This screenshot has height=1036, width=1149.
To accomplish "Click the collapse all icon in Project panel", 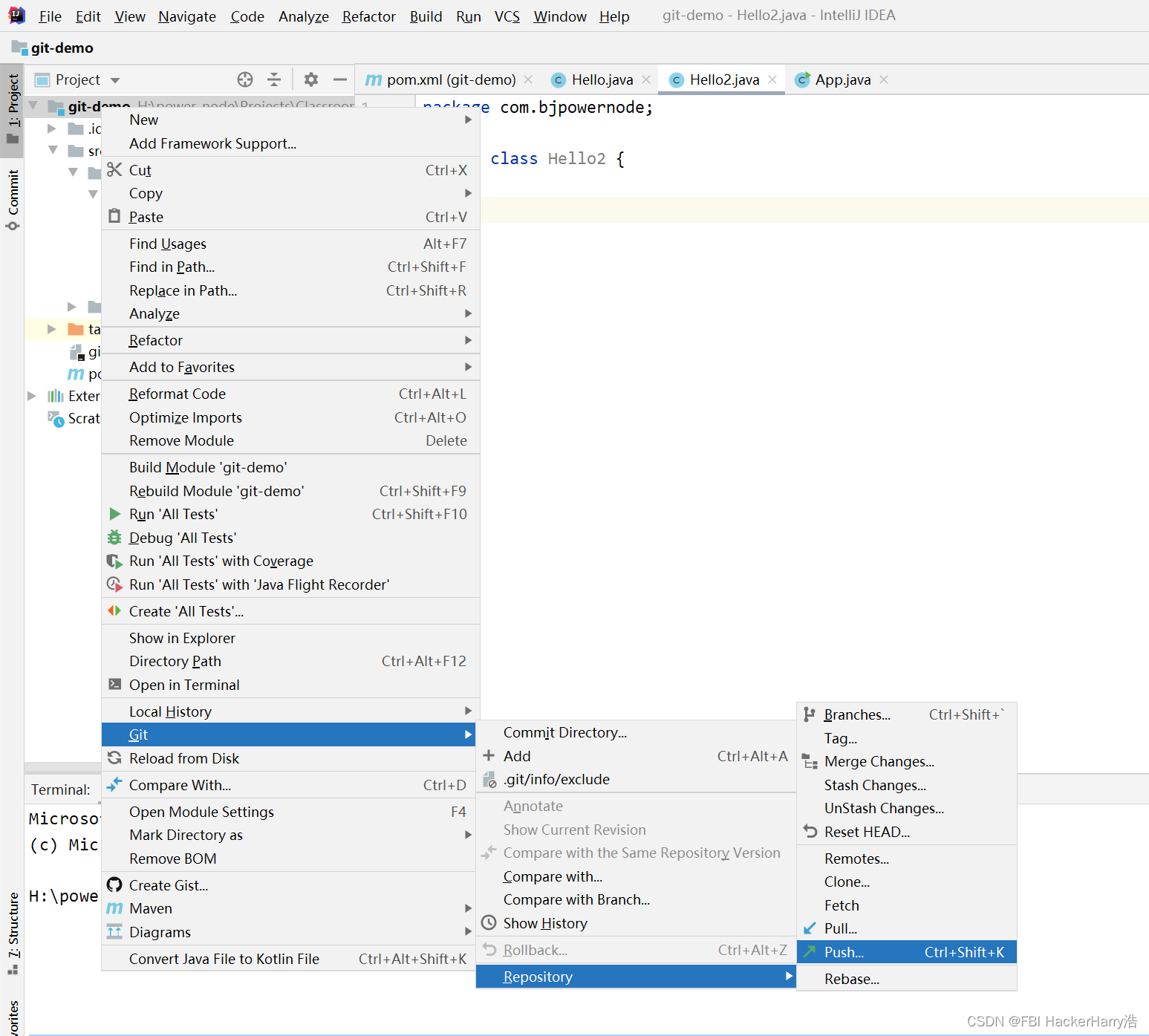I will click(x=274, y=79).
